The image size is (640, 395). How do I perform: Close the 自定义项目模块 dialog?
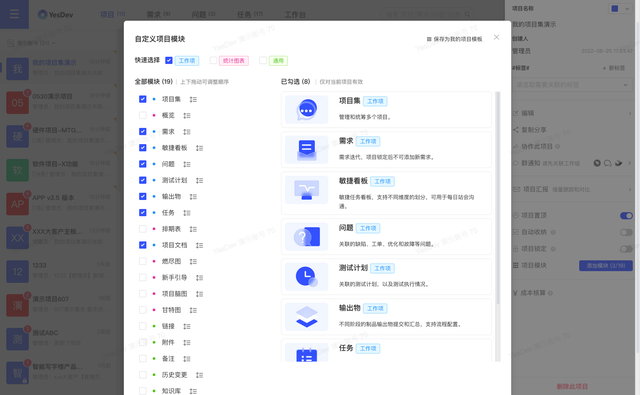(x=496, y=37)
